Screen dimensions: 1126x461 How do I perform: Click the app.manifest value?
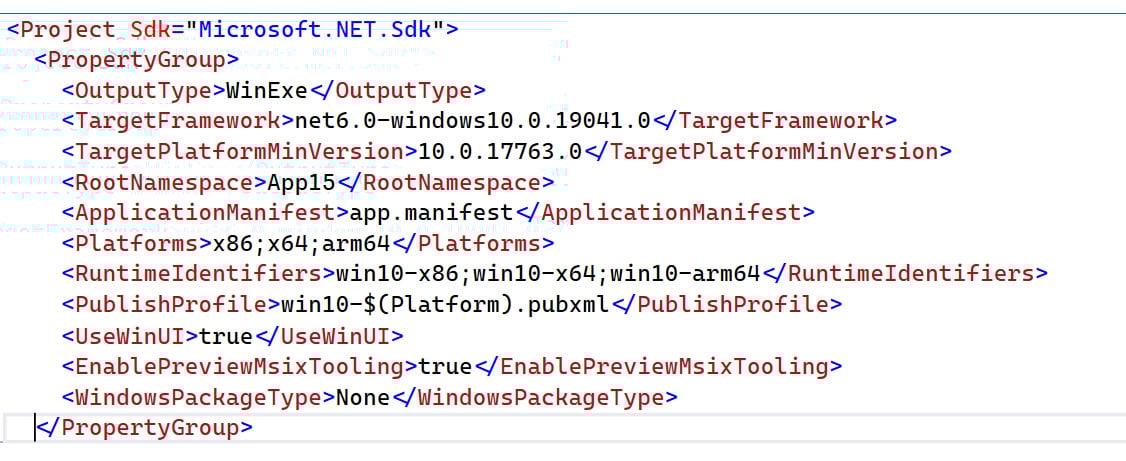coord(432,213)
